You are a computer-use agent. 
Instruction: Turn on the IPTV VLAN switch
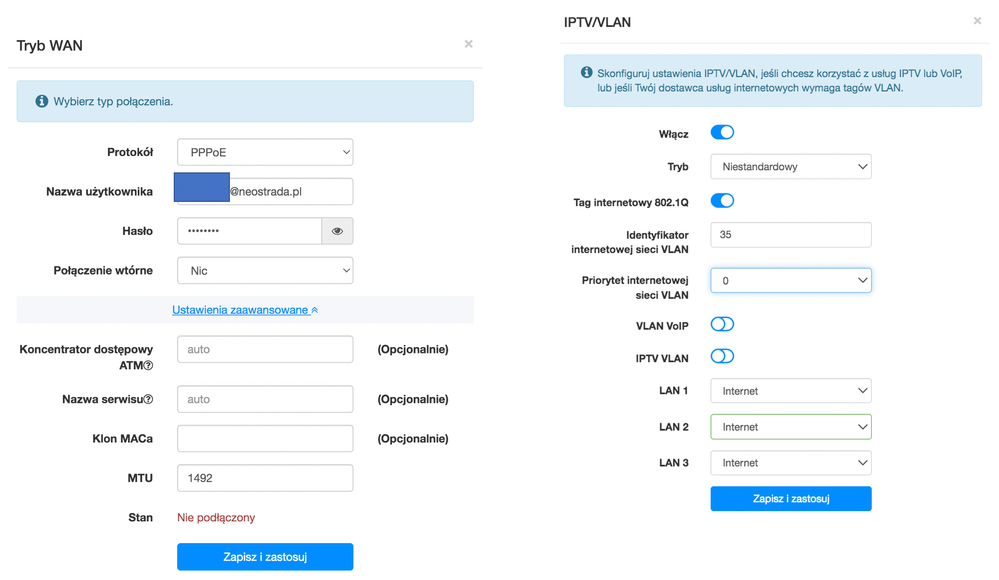click(x=722, y=357)
